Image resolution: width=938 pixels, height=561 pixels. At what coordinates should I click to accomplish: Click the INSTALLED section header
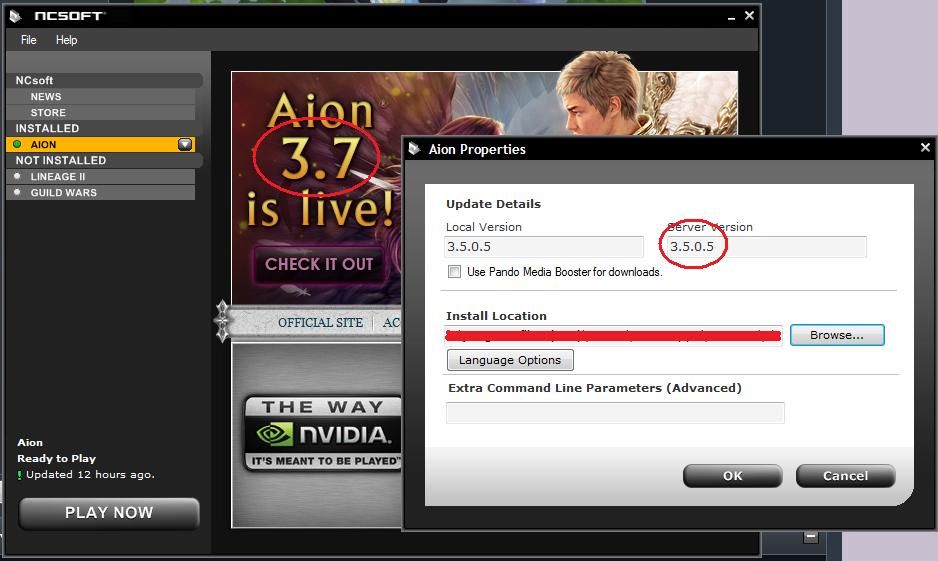[x=104, y=128]
